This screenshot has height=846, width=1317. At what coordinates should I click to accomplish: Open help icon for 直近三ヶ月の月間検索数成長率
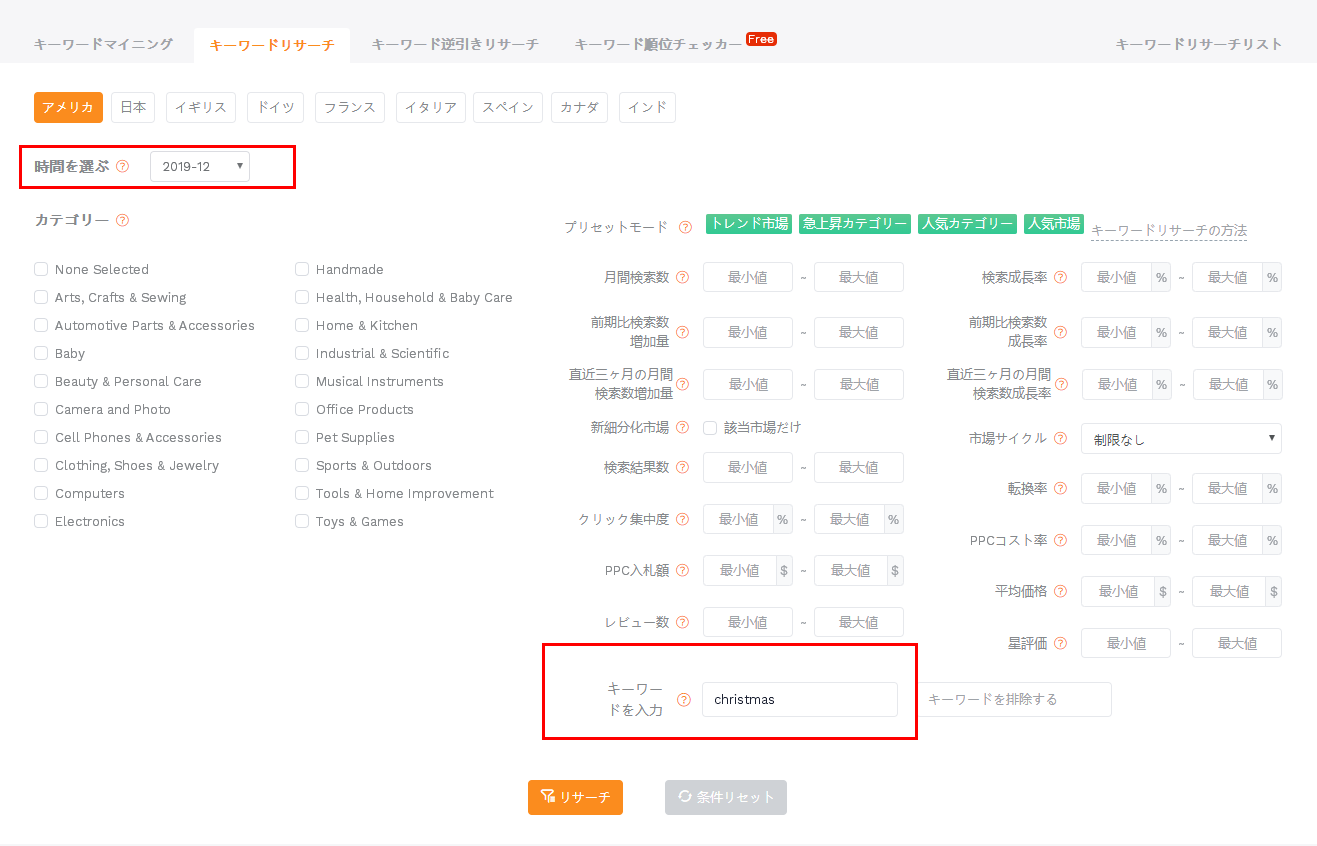(x=1061, y=384)
